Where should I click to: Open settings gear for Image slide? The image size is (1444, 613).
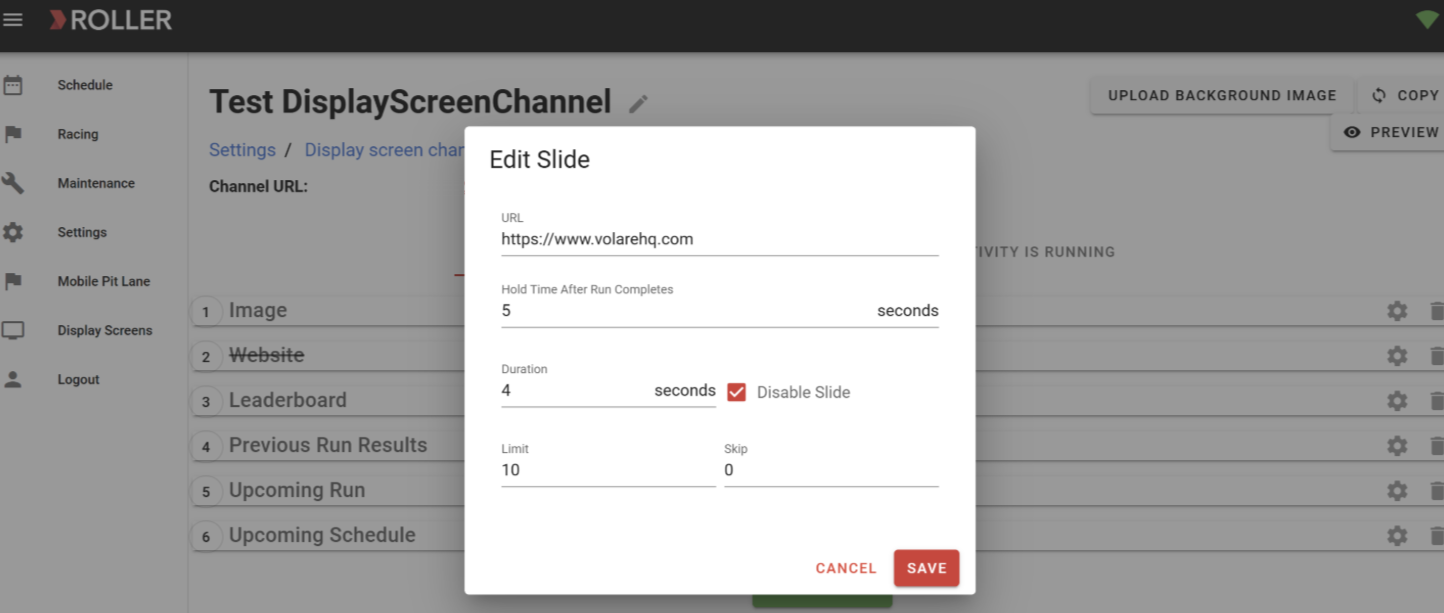tap(1397, 311)
